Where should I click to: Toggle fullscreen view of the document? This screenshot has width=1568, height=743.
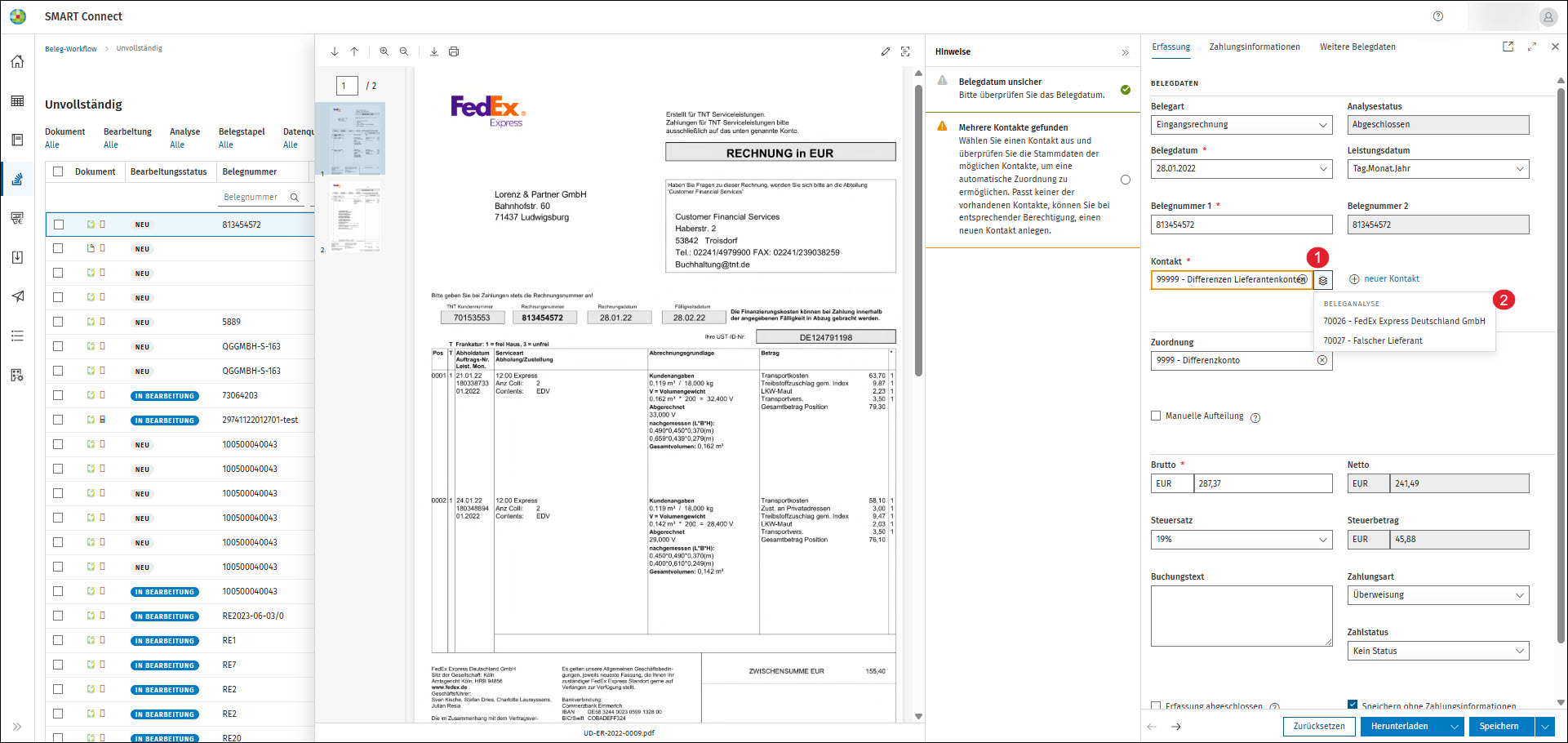point(905,51)
